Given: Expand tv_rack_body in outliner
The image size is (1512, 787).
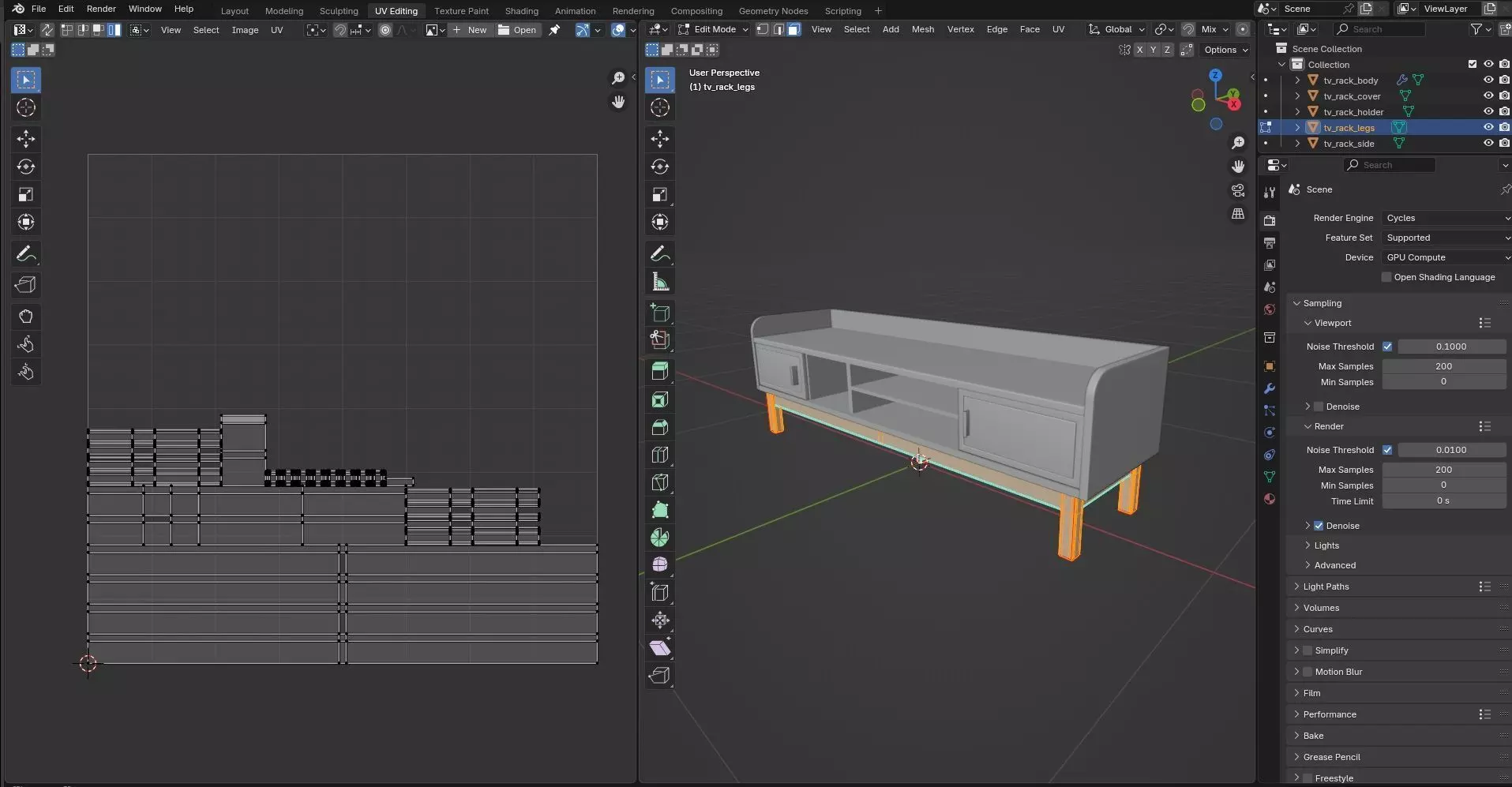Looking at the screenshot, I should 1297,80.
